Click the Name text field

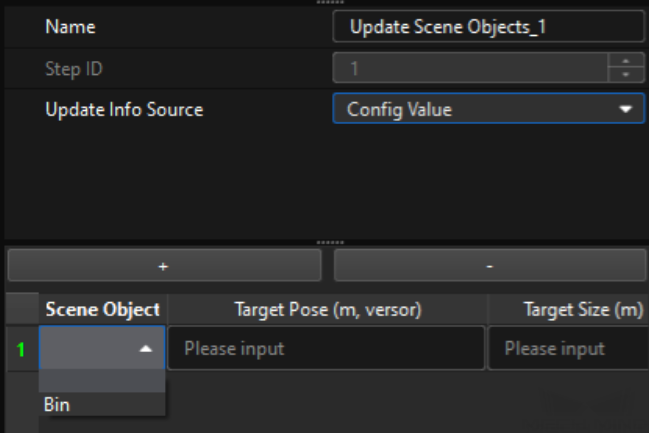[x=488, y=29]
